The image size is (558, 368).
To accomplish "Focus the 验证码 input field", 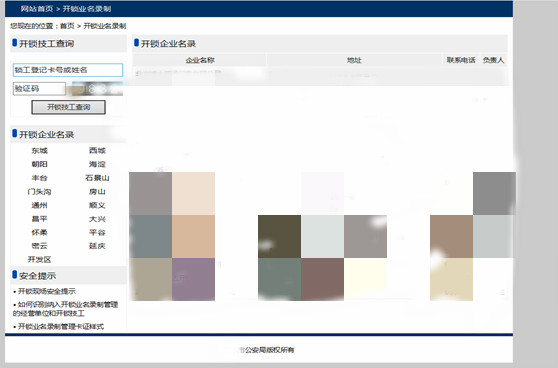I will 40,89.
